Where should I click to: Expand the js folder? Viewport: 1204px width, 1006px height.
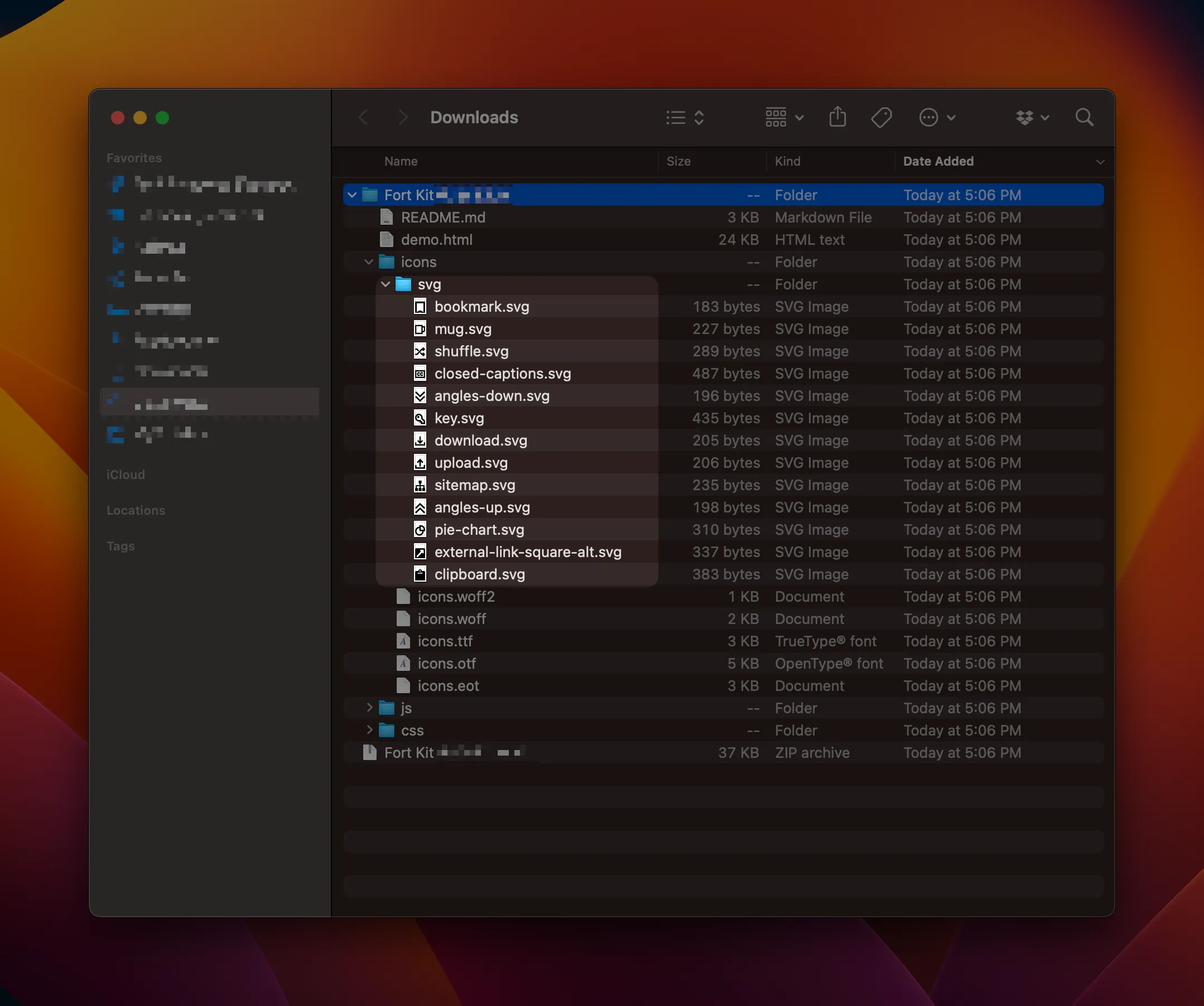point(369,708)
